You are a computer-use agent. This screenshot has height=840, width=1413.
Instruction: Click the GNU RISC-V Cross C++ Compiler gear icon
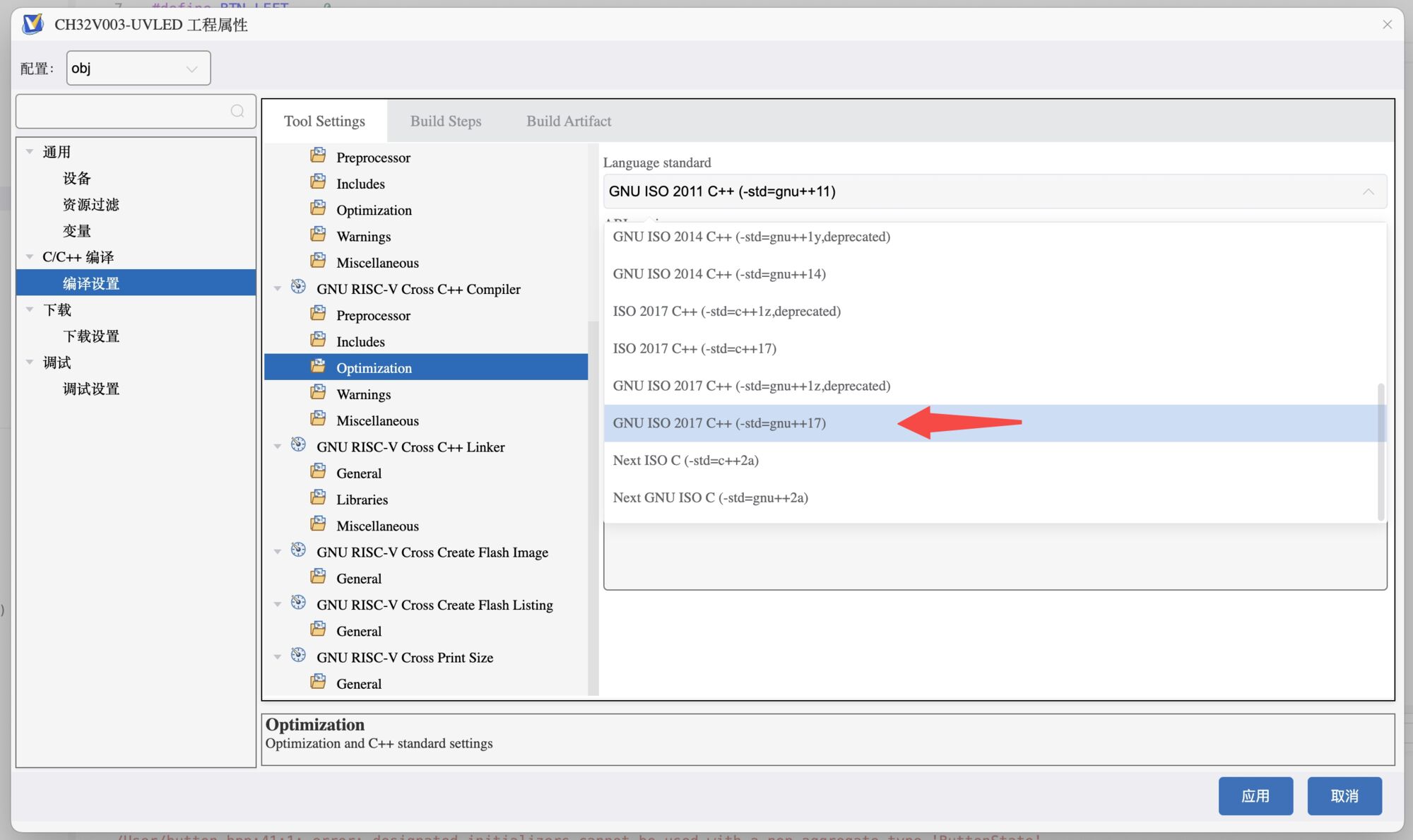point(299,287)
